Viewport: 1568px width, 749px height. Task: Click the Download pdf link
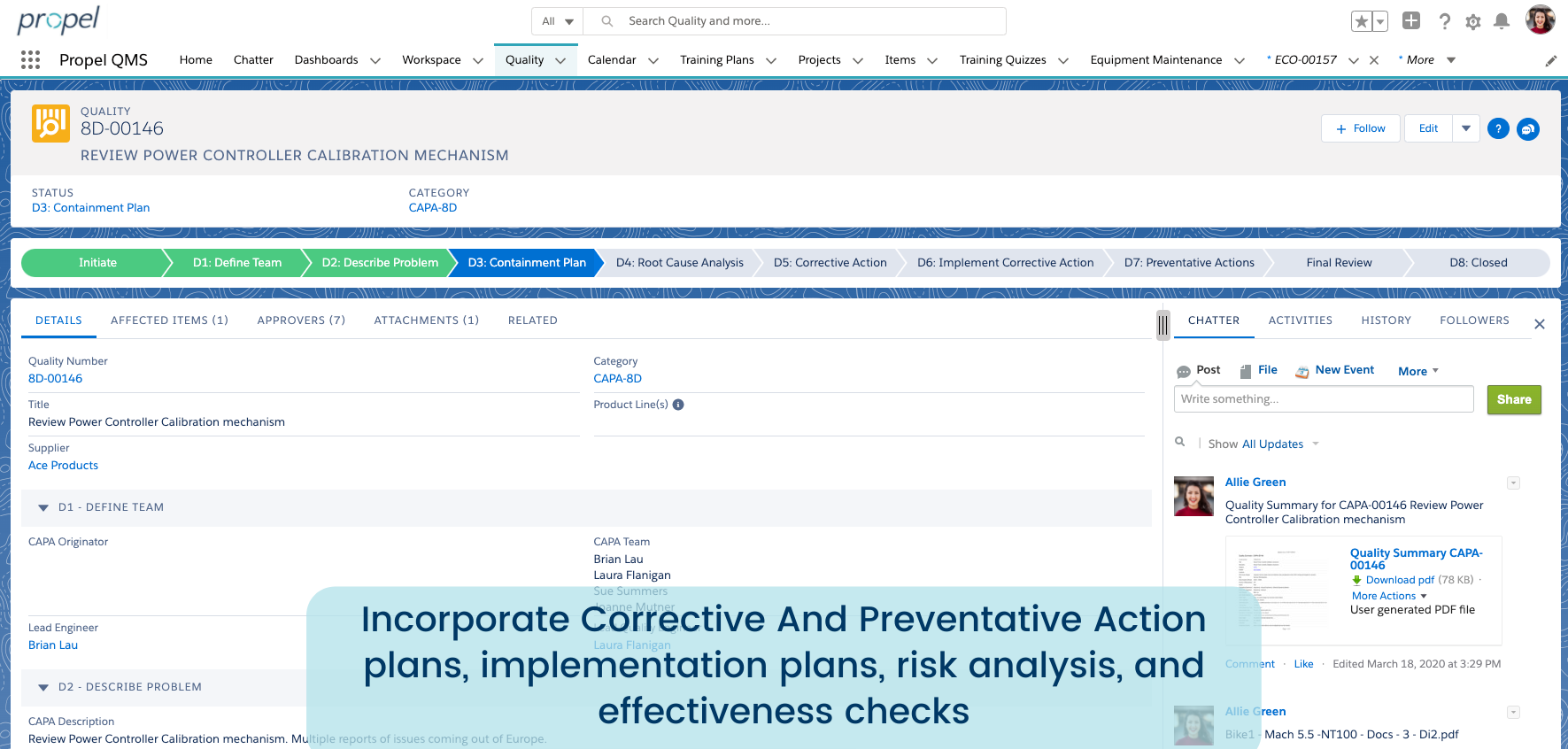pos(1400,581)
